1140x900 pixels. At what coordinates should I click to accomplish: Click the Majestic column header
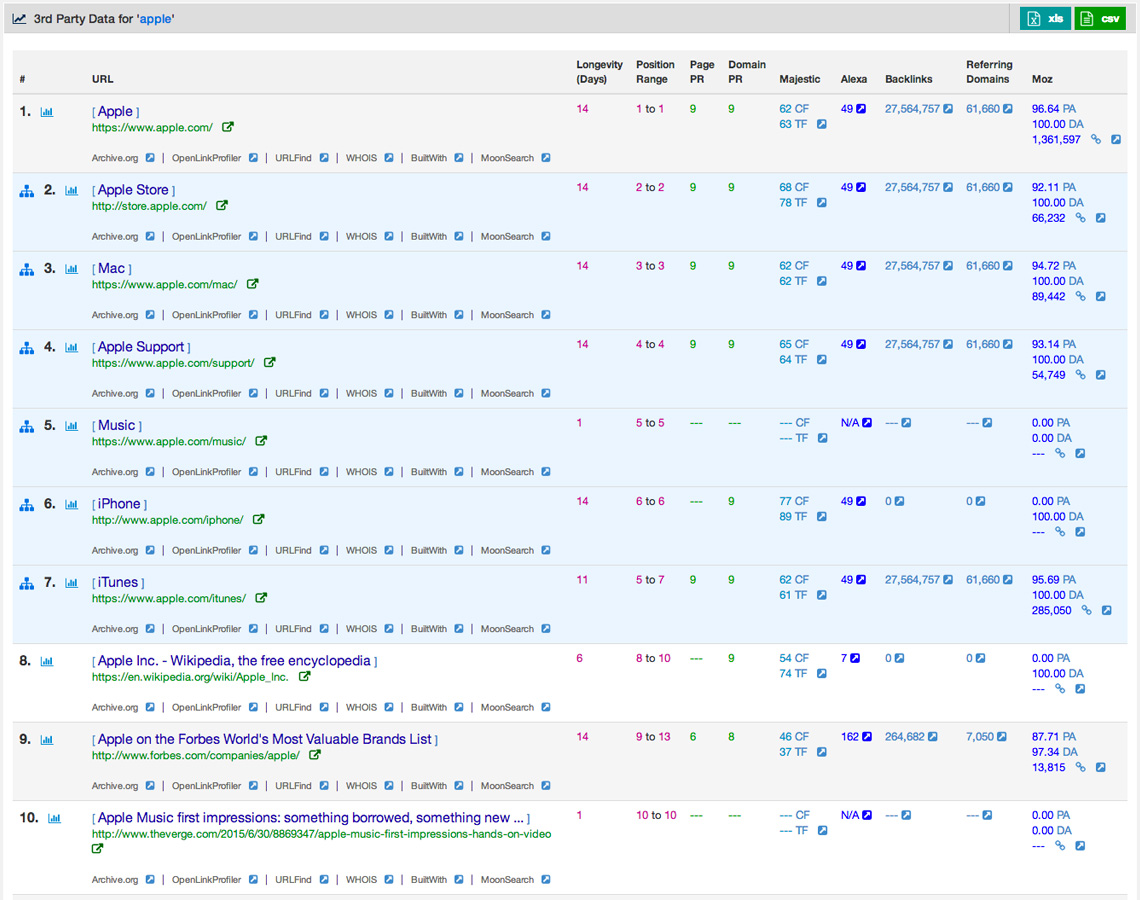click(800, 79)
